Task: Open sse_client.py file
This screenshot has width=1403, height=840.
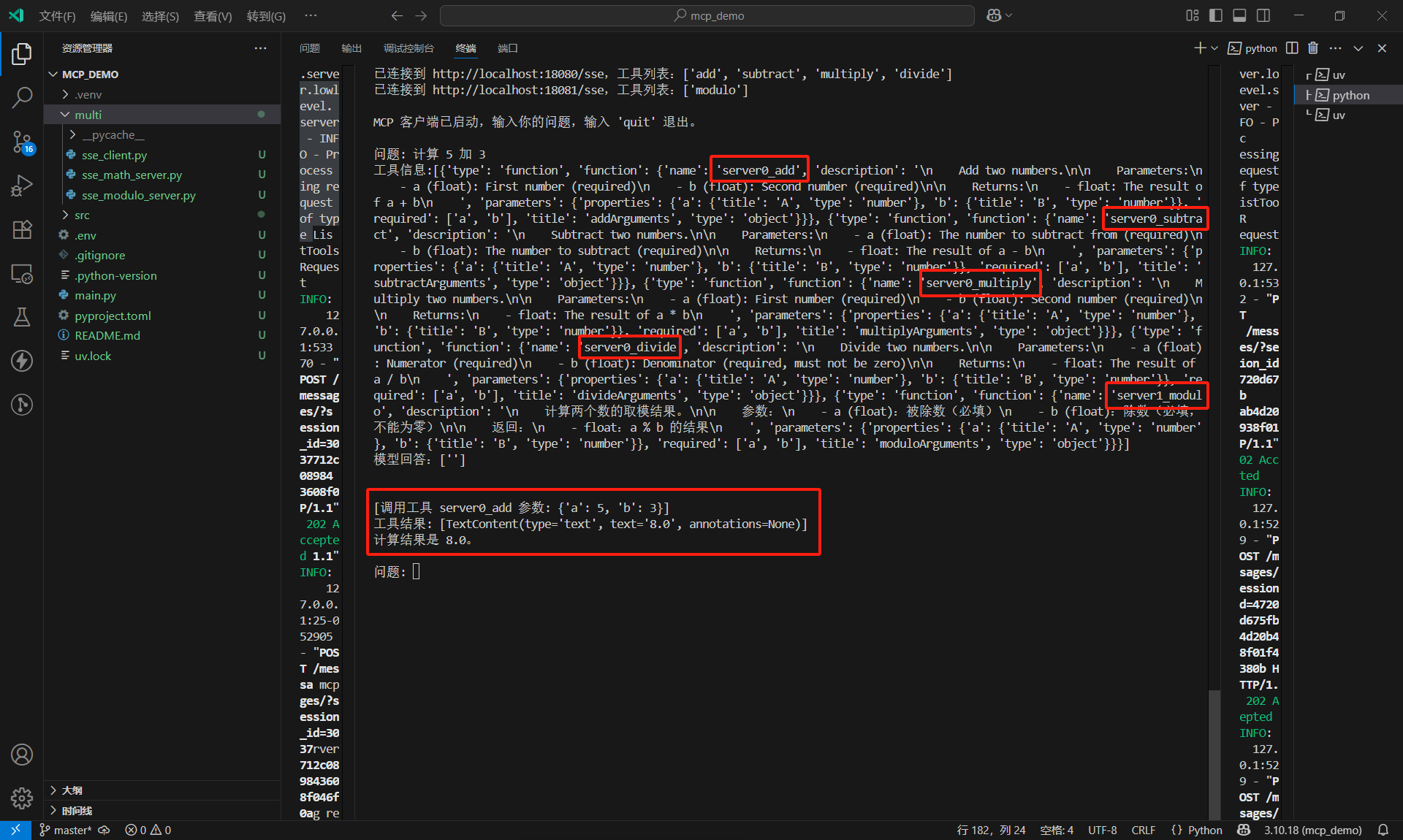Action: tap(162, 155)
